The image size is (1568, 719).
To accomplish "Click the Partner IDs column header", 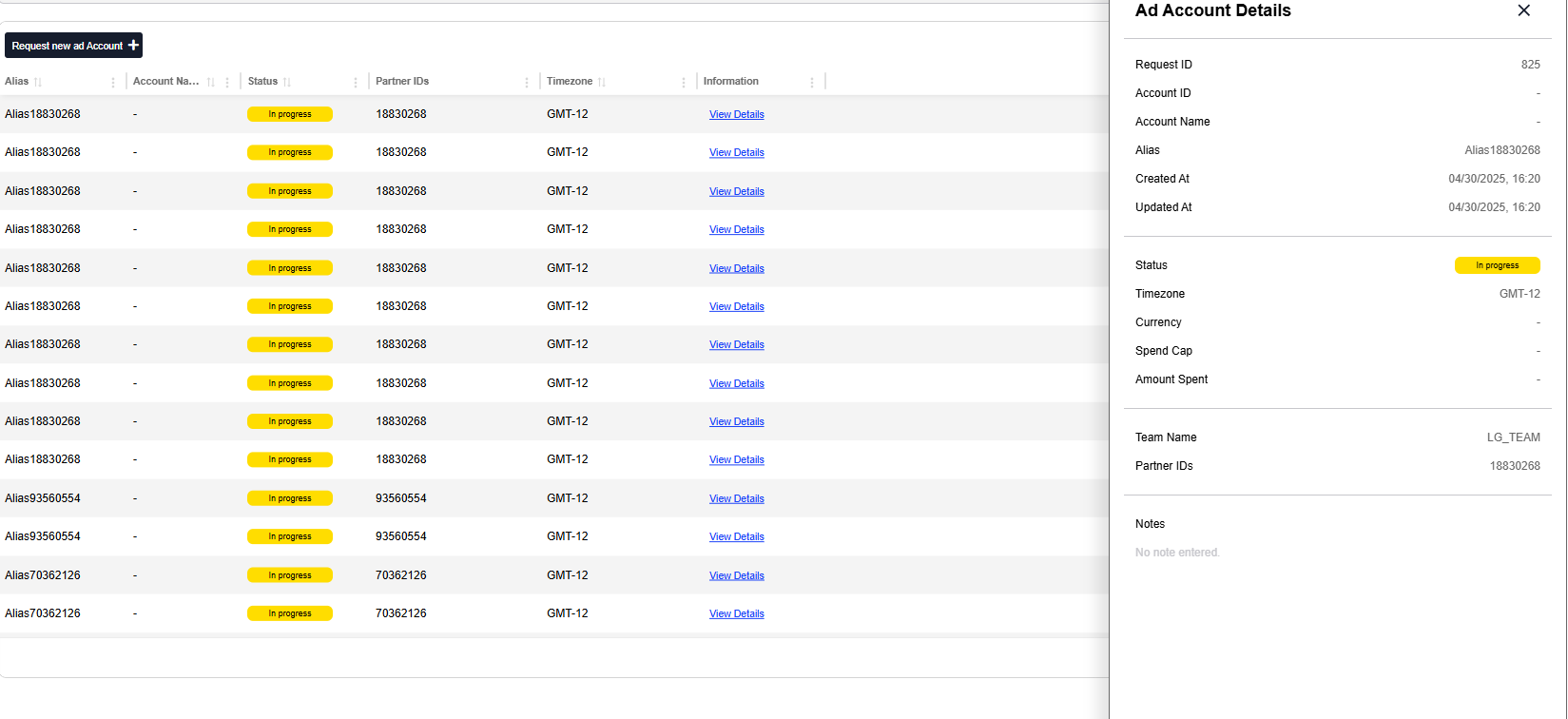I will click(402, 82).
